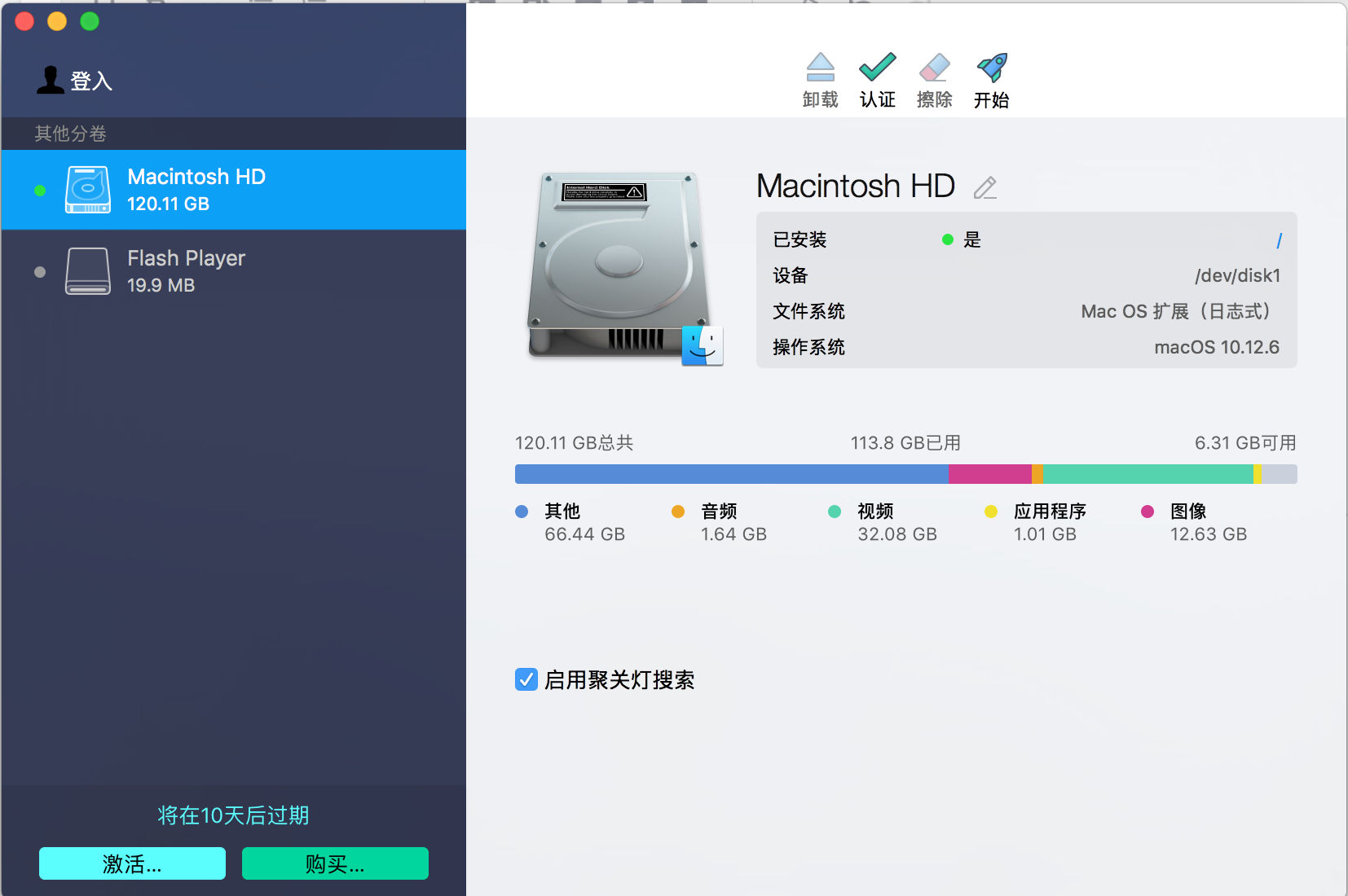This screenshot has height=896, width=1348.
Task: Click the Flash Player drive icon in sidebar
Action: [88, 271]
